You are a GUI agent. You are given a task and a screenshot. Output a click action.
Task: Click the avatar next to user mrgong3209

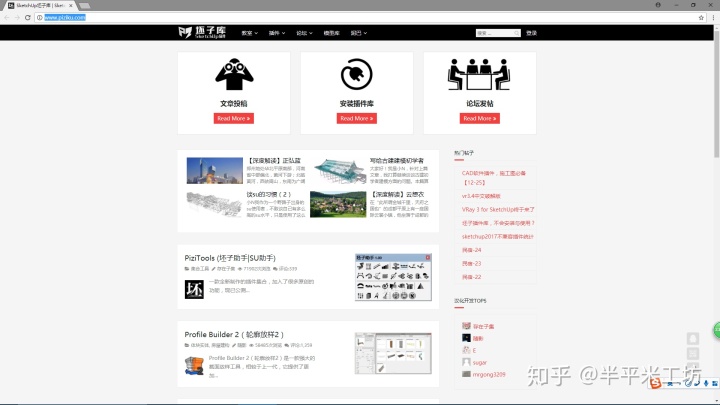(x=466, y=374)
